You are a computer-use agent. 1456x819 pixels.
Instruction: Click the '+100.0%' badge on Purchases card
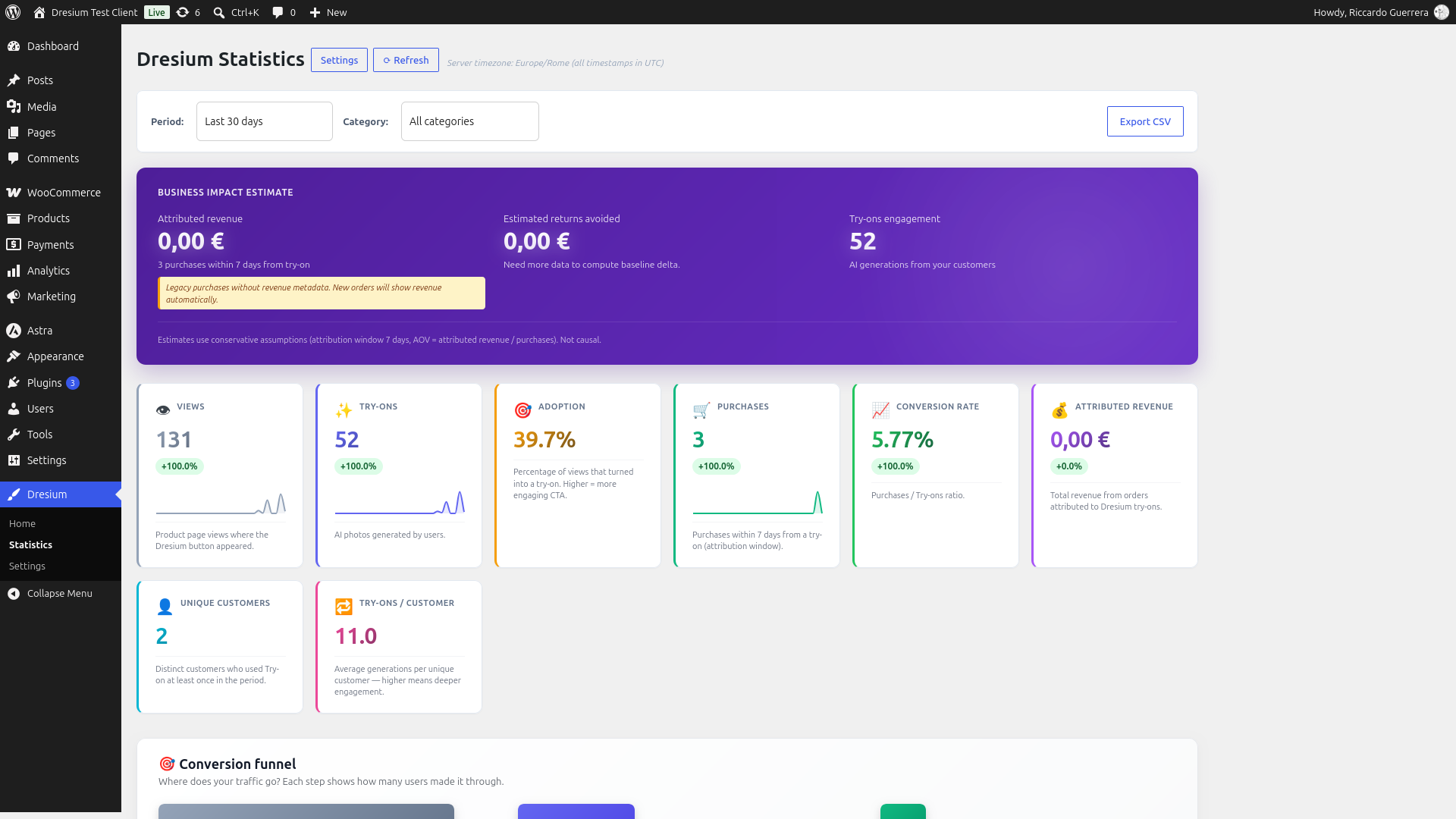coord(717,466)
